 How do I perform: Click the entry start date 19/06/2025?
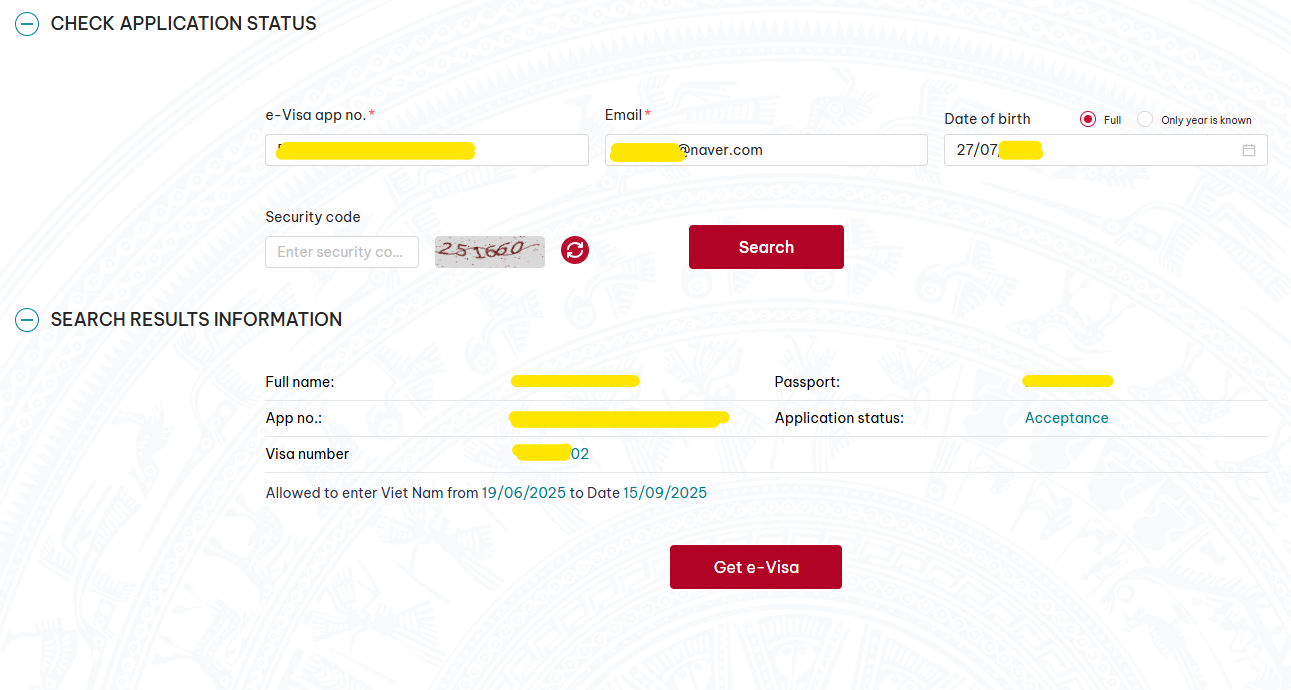pyautogui.click(x=524, y=493)
